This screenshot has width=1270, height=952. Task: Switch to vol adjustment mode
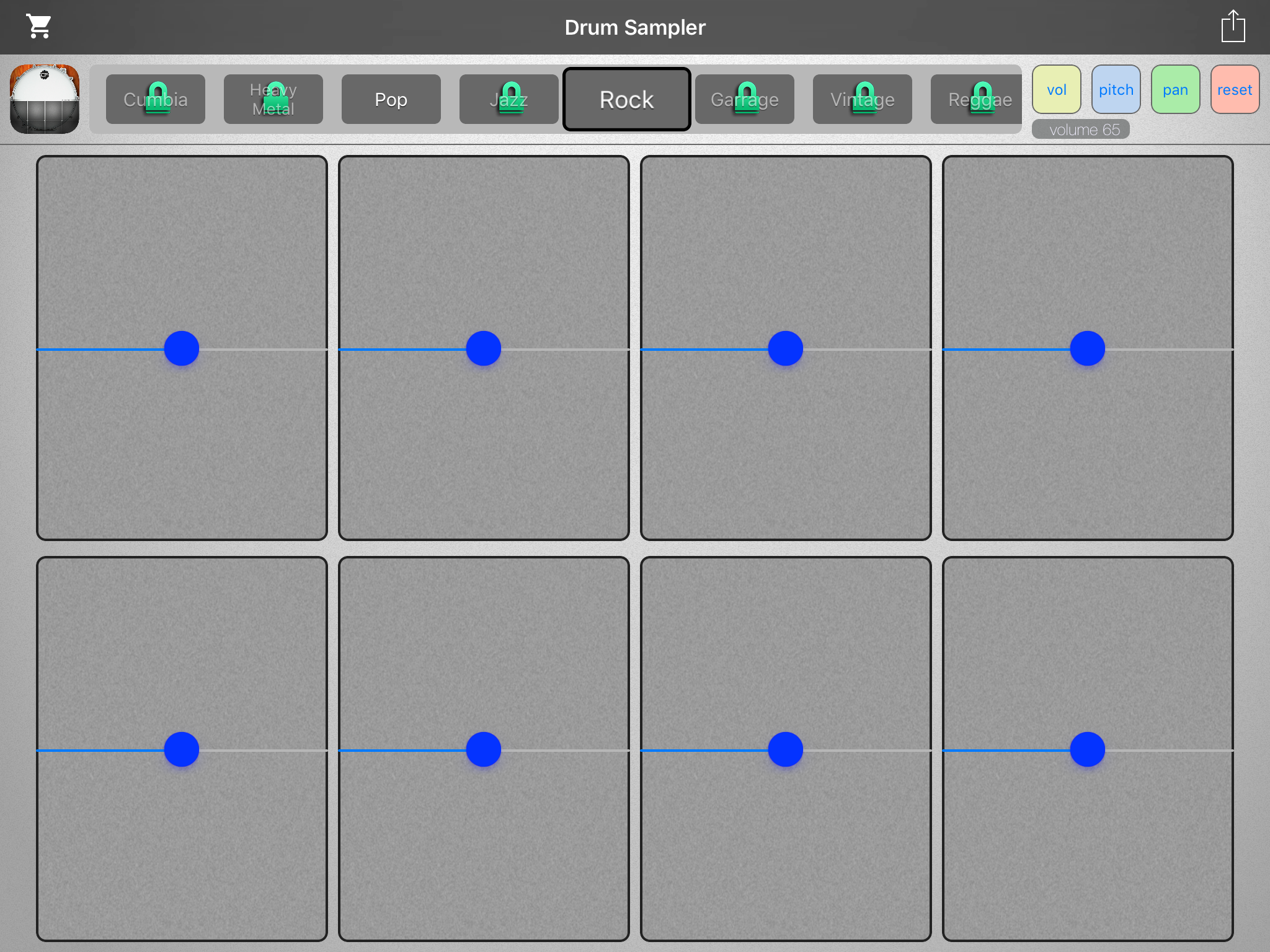(x=1056, y=90)
